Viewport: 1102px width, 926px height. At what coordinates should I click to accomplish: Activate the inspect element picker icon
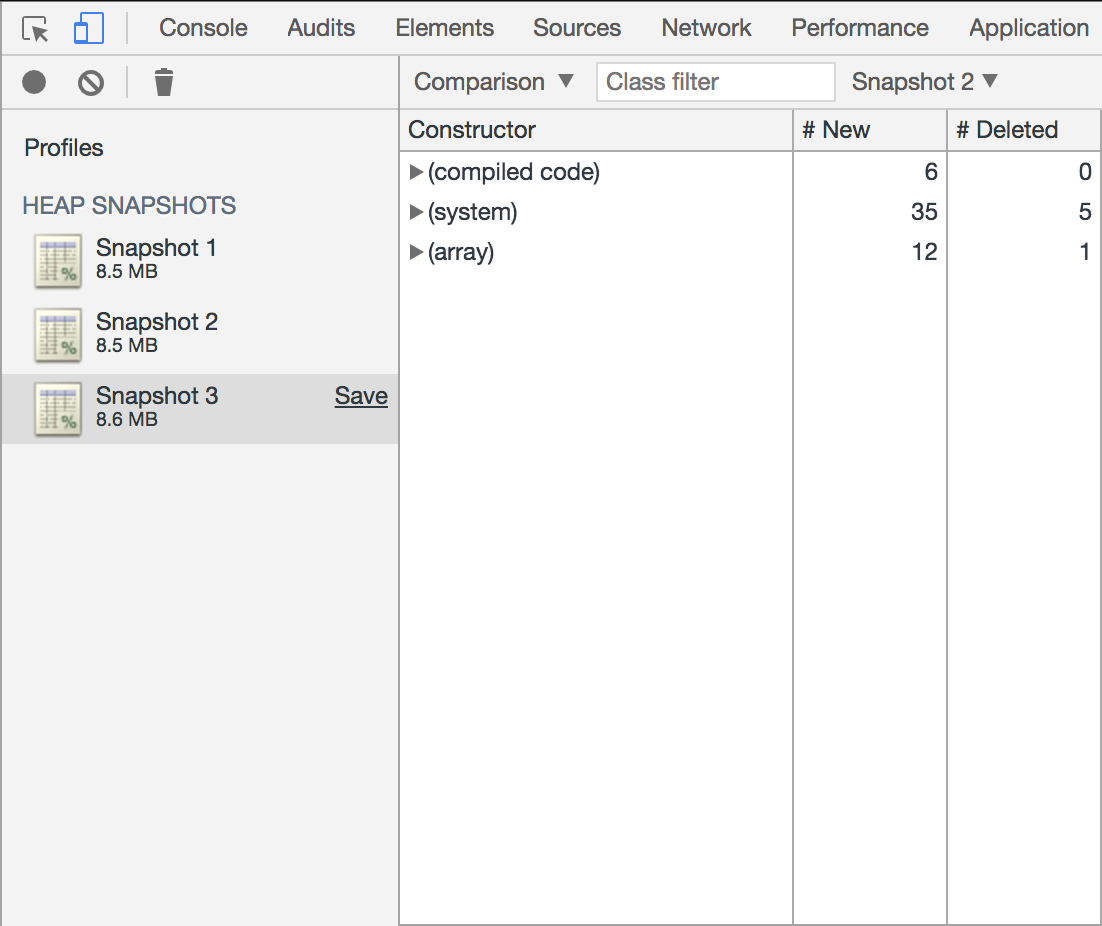[34, 29]
